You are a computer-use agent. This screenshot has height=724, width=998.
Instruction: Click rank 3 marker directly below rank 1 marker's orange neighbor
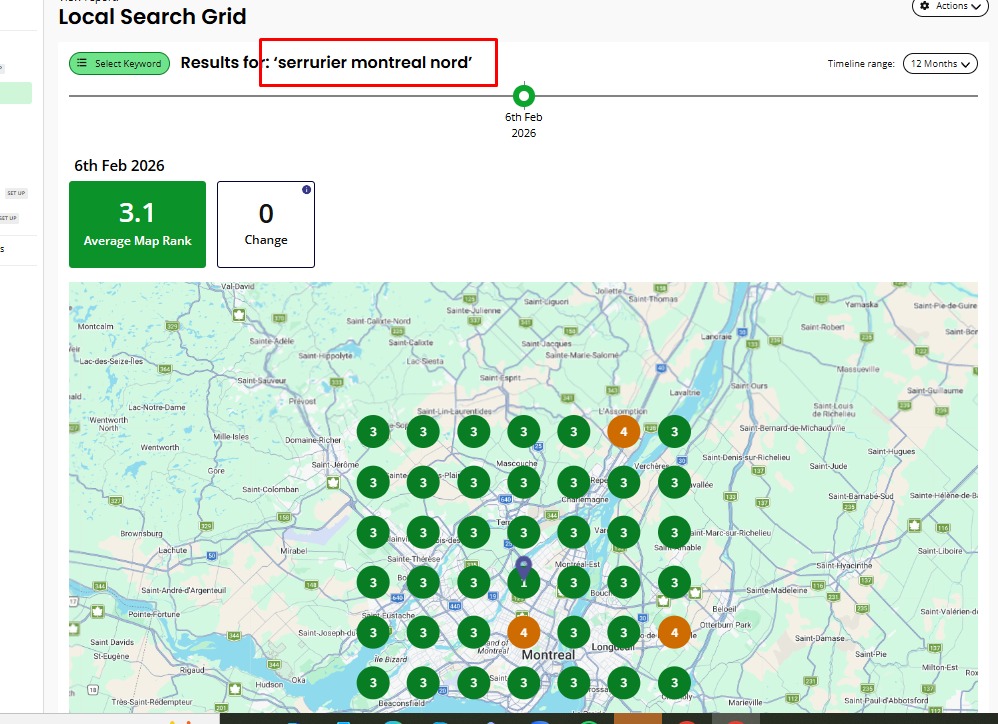click(524, 683)
